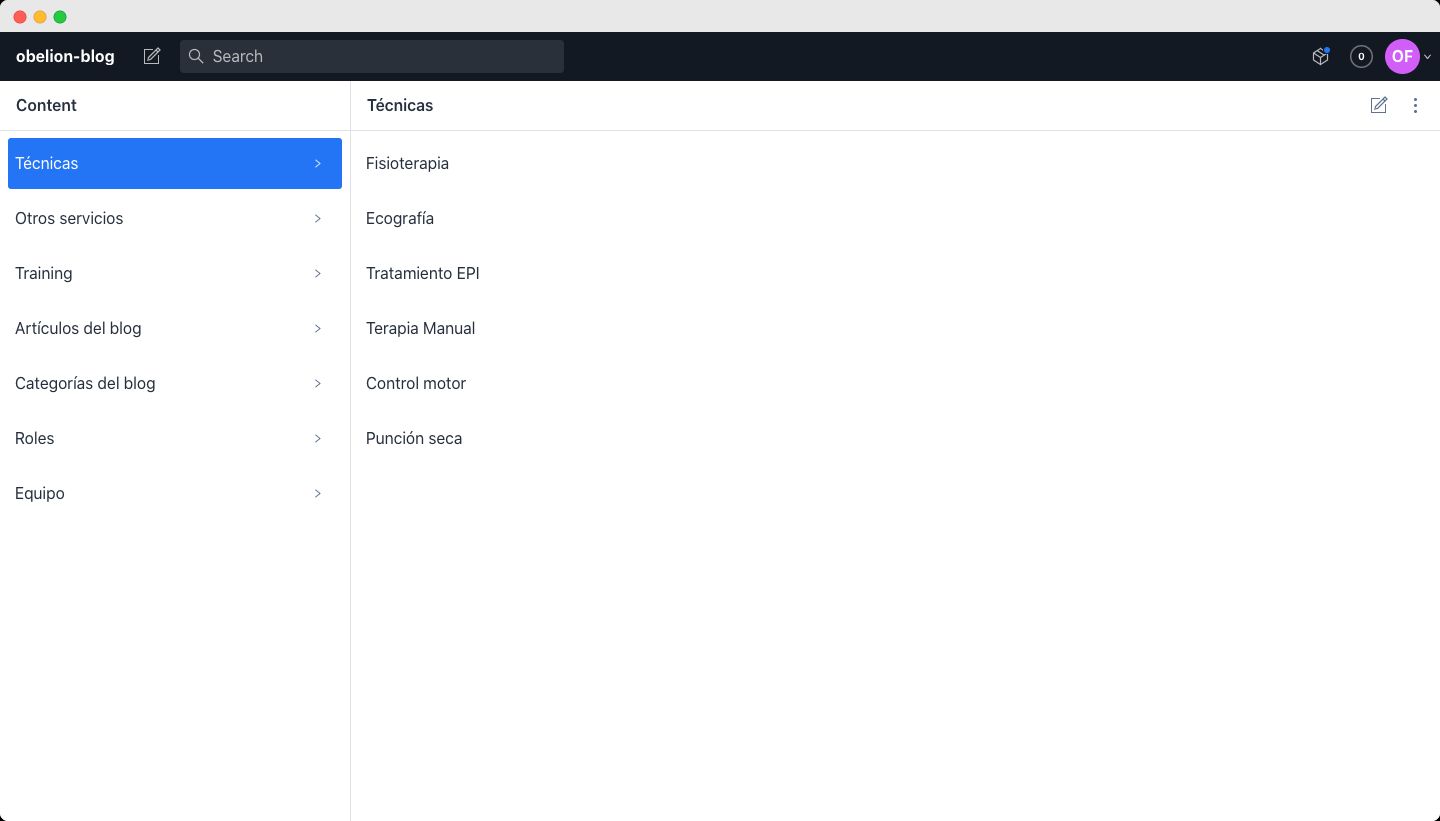Open the three-dot menu in Técnicas pane

pos(1415,105)
